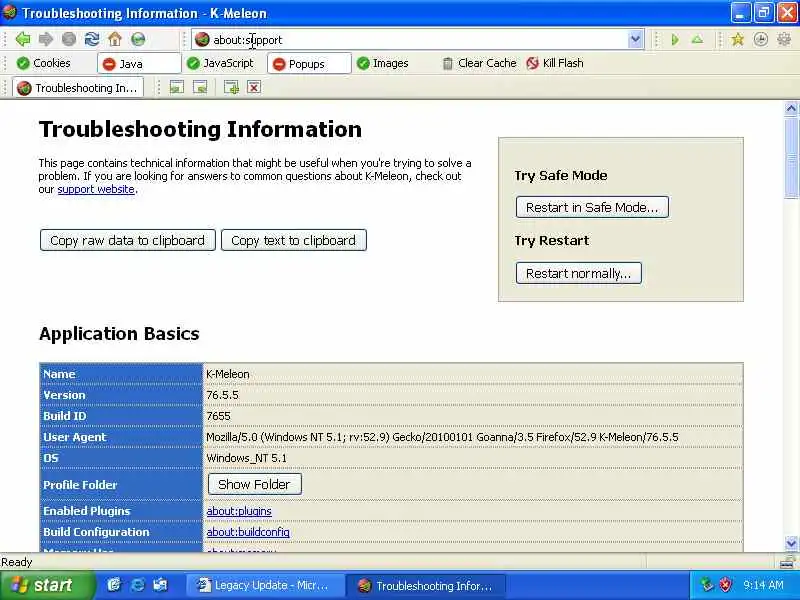Open the URL bar history dropdown
The image size is (800, 600).
pos(635,39)
